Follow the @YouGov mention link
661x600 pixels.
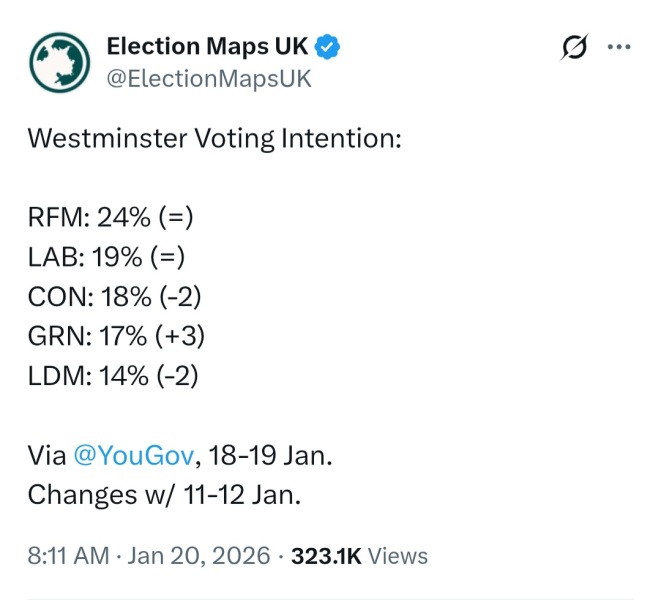click(x=134, y=456)
